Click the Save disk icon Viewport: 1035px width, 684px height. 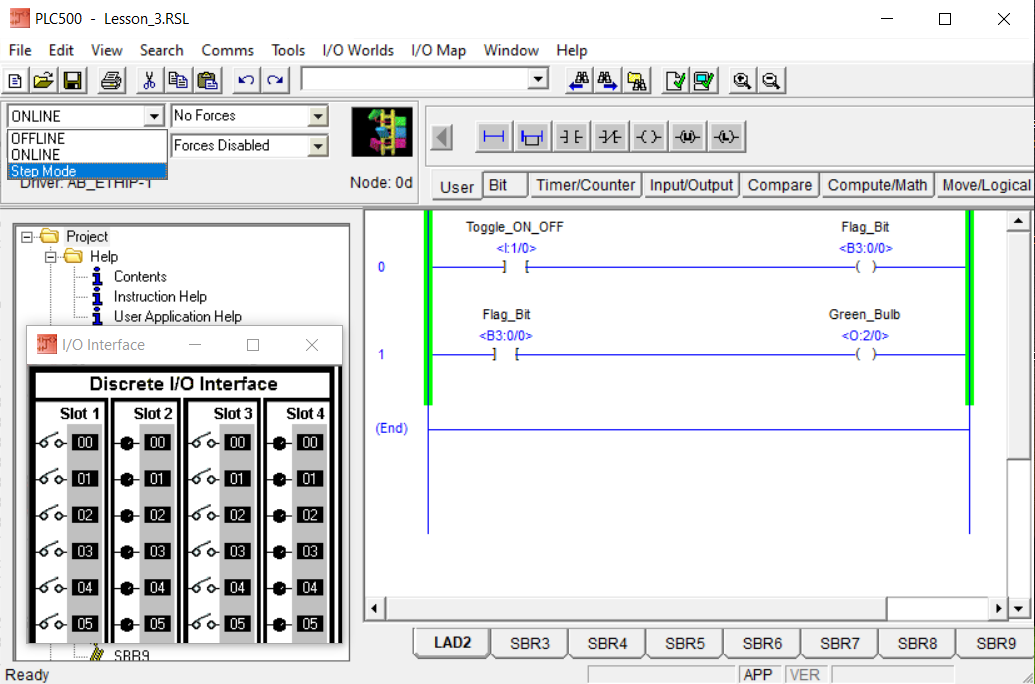pyautogui.click(x=73, y=81)
